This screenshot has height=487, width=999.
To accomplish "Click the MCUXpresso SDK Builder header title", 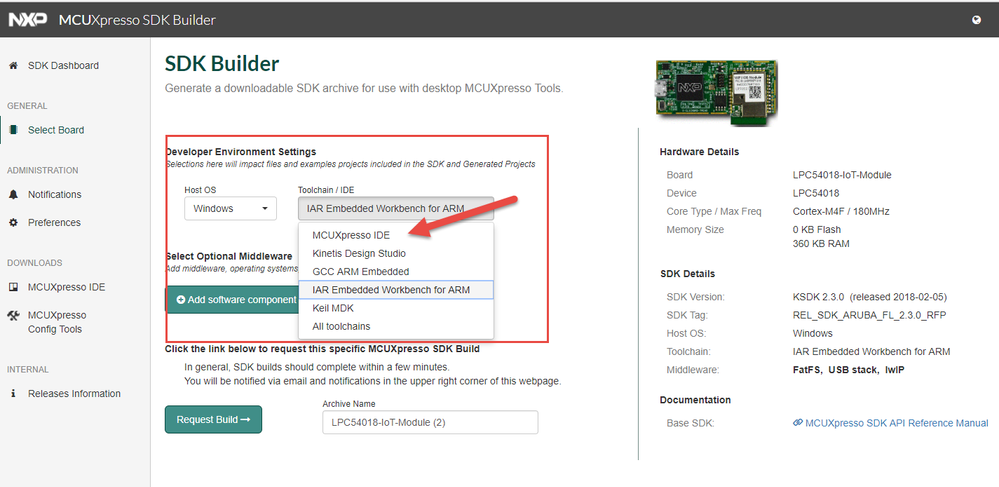I will pos(137,20).
